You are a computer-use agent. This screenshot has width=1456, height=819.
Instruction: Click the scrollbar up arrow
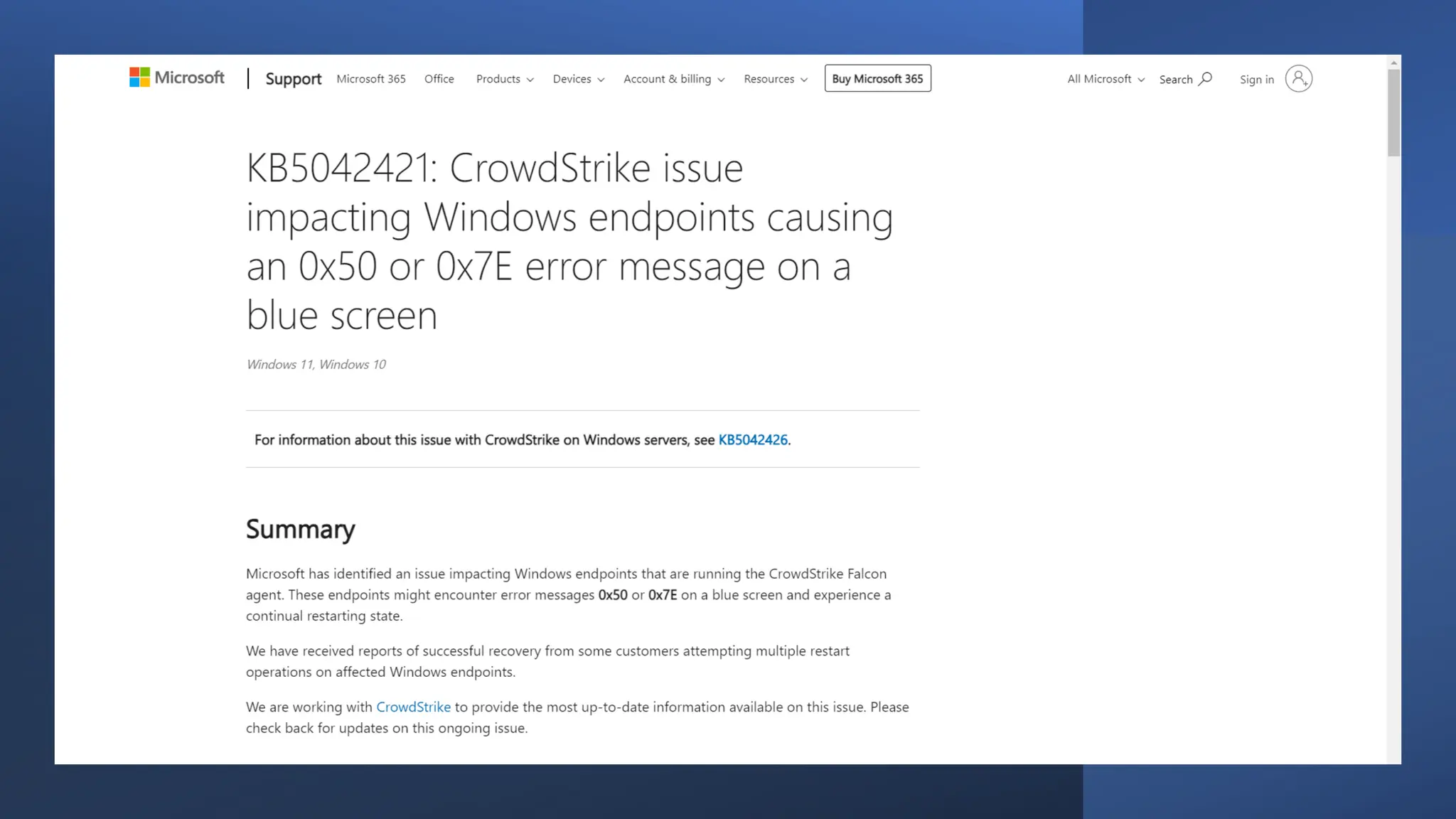tap(1393, 63)
